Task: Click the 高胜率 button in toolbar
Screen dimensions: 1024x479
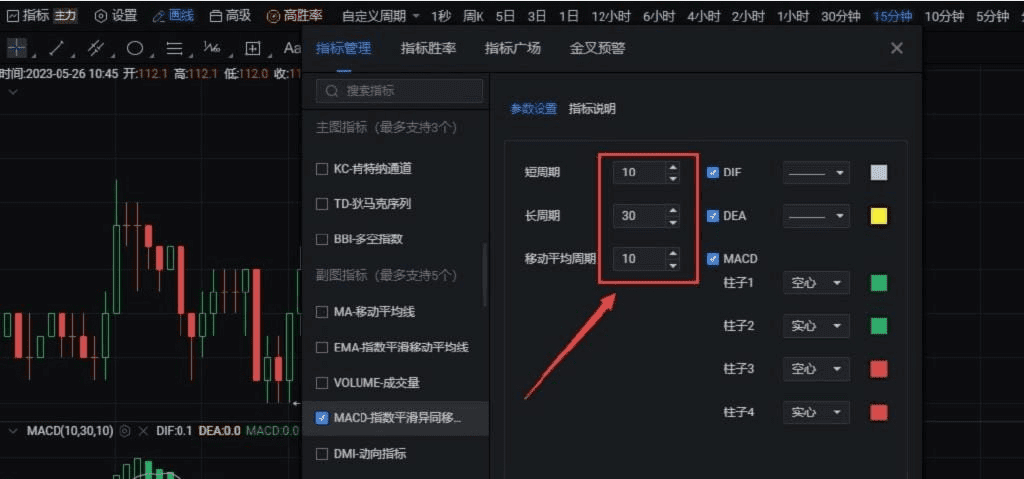Action: coord(295,16)
